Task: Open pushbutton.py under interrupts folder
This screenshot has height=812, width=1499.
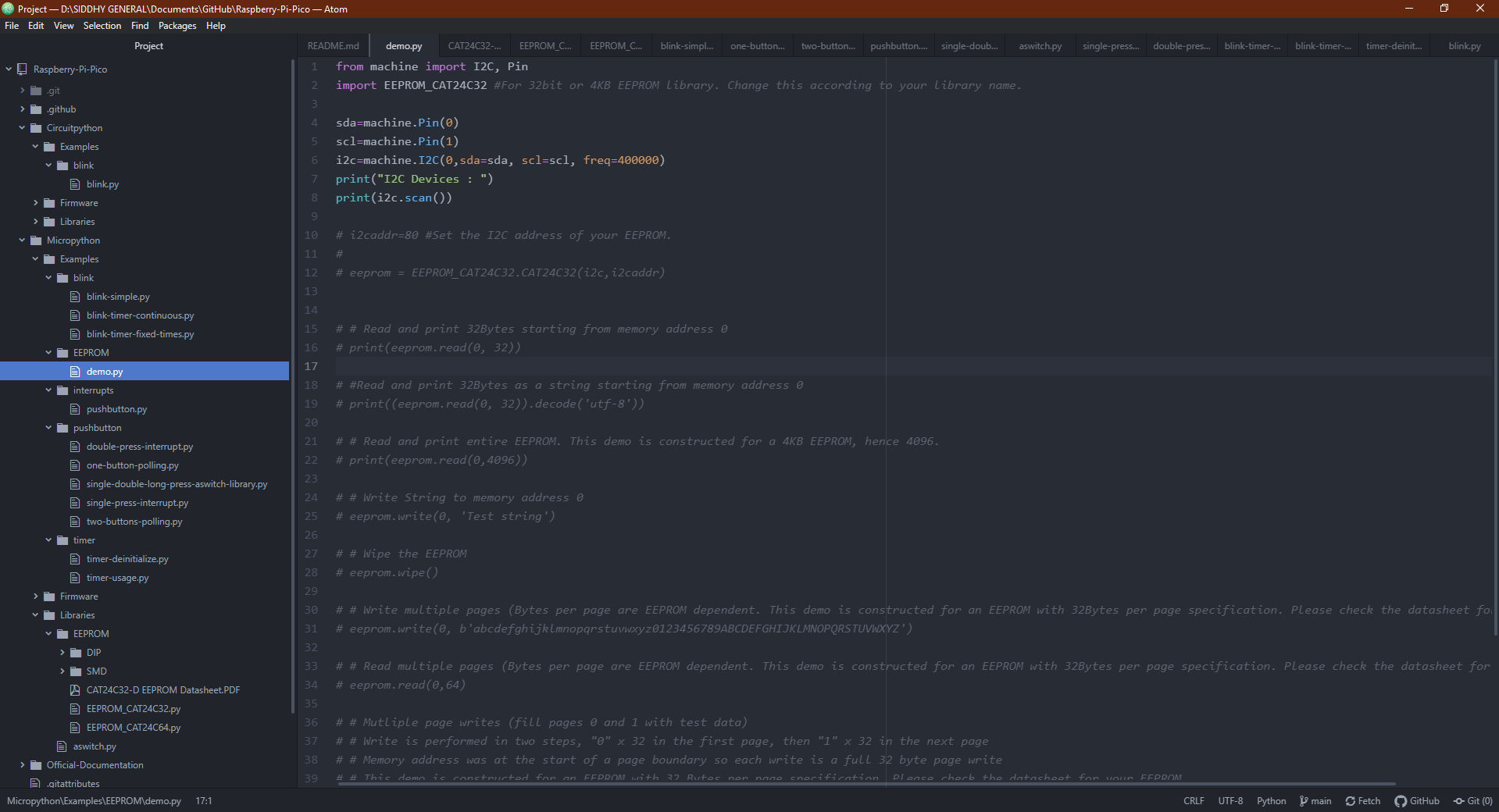Action: 116,408
